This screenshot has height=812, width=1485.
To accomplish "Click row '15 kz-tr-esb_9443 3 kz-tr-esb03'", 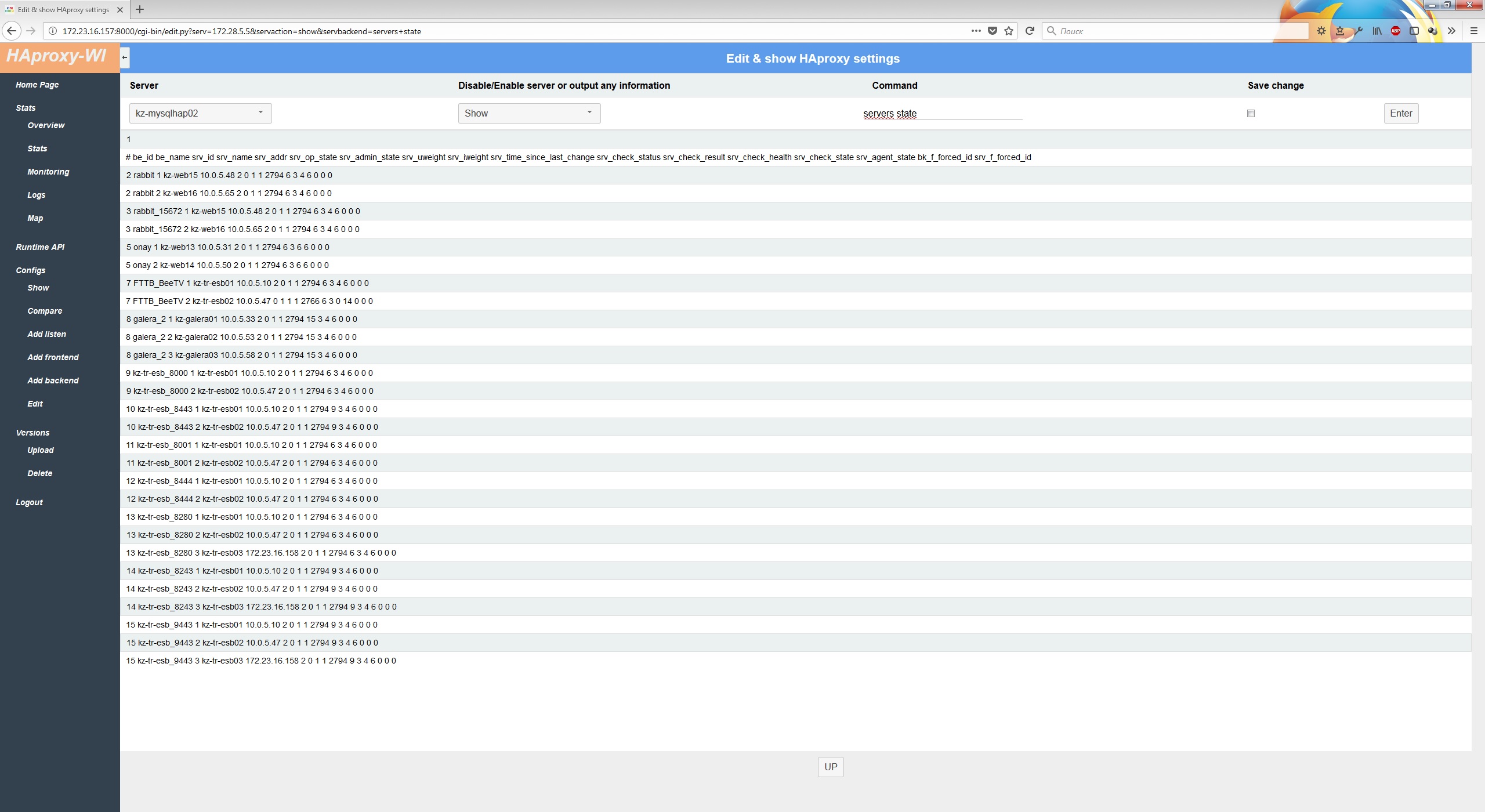I will pos(795,661).
